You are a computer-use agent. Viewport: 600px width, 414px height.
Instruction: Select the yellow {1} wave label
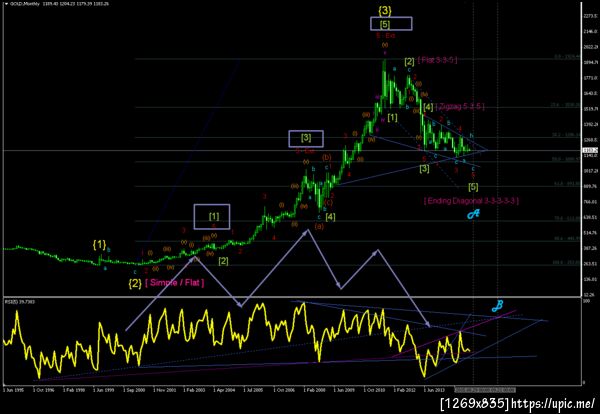click(x=99, y=244)
